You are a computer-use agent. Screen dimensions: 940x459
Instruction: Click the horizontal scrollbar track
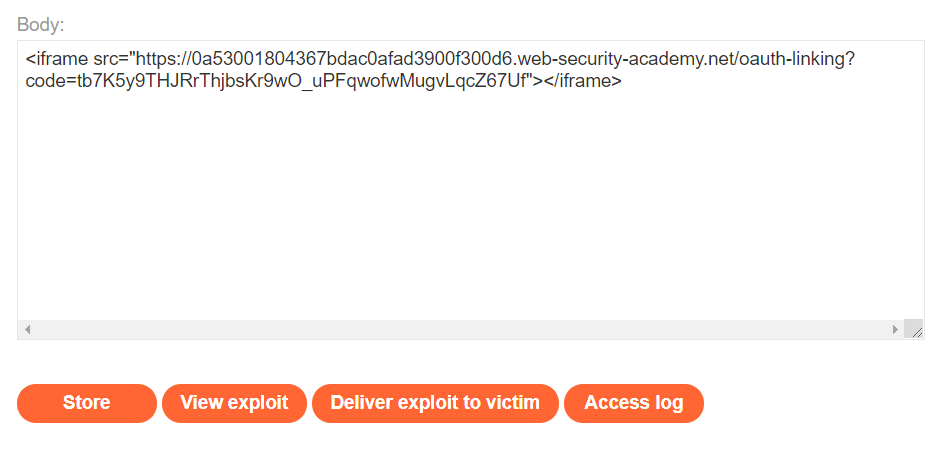tap(461, 329)
